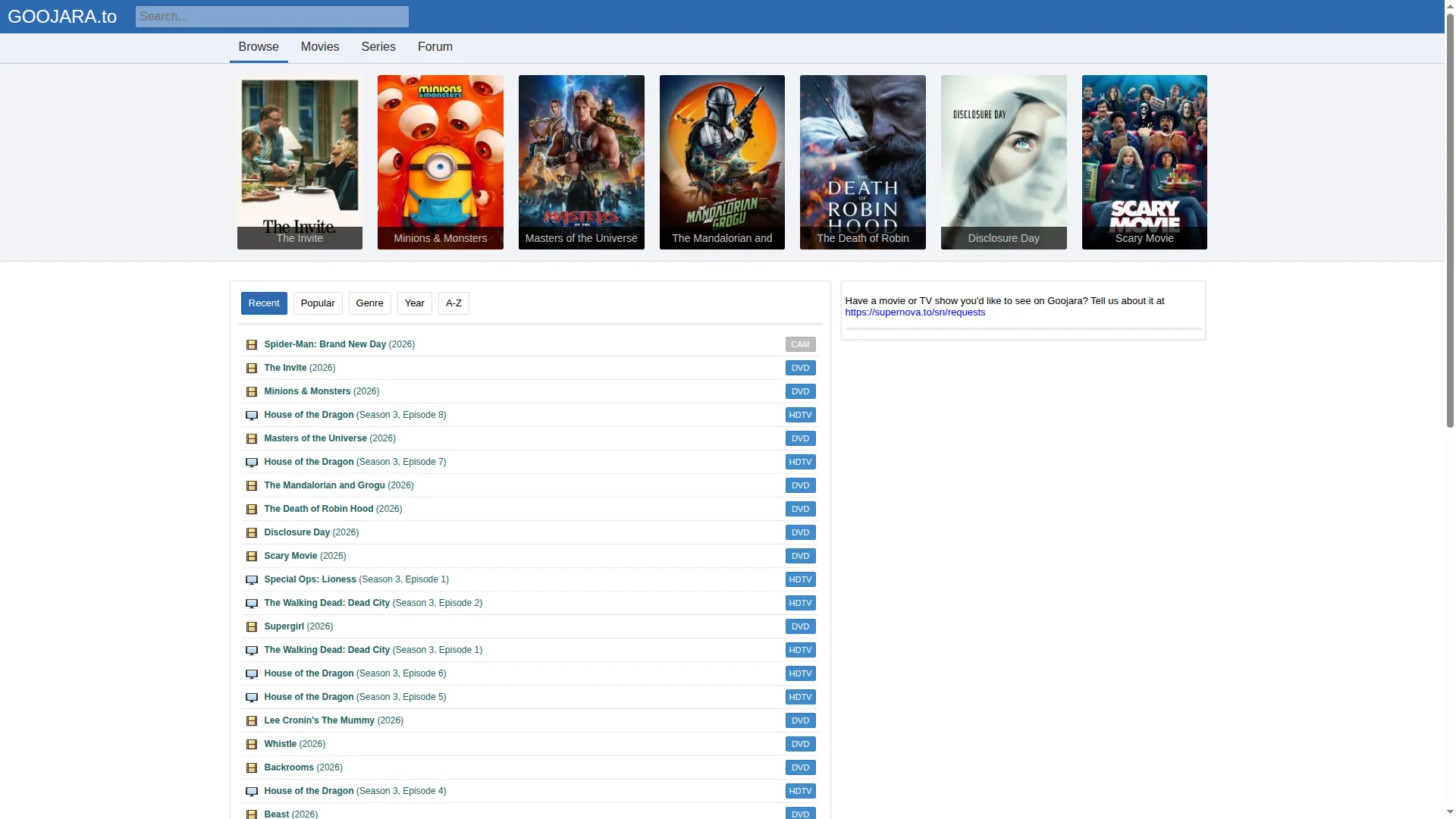Screen dimensions: 1456x819
Task: Click the film icon beside Scary Movie row
Action: coord(252,557)
